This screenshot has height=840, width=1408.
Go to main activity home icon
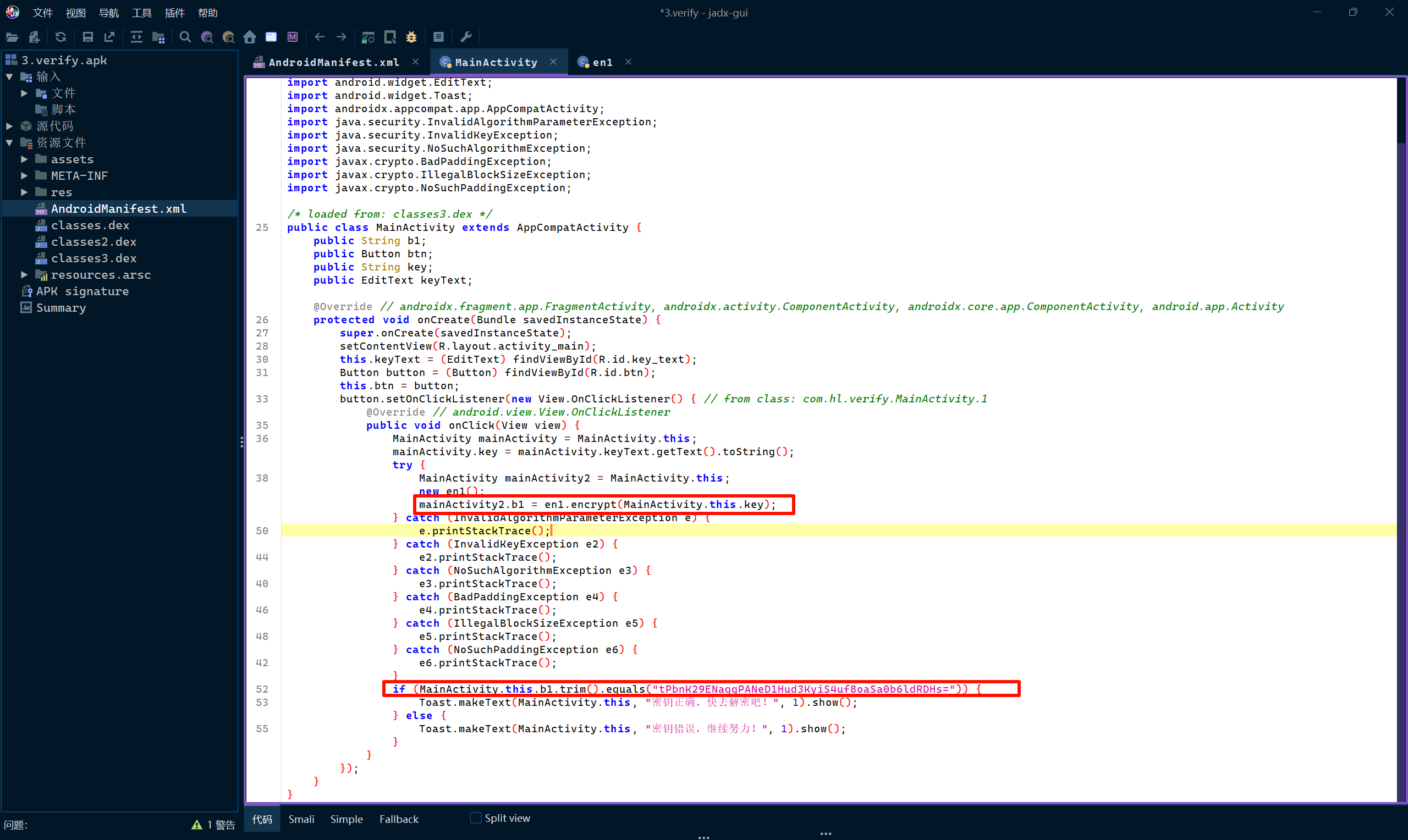click(x=250, y=37)
